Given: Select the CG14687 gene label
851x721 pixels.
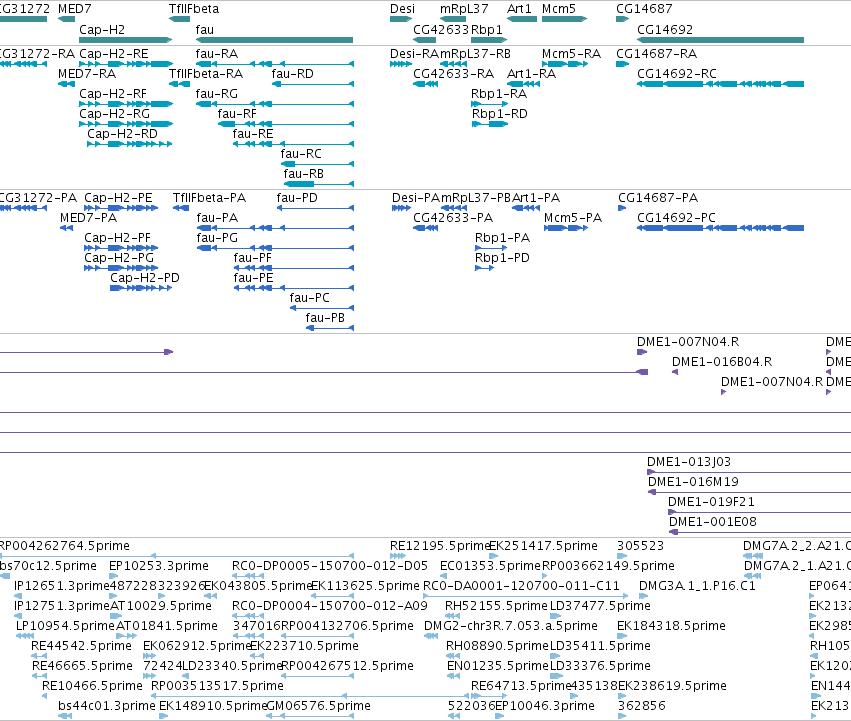Looking at the screenshot, I should pyautogui.click(x=644, y=9).
